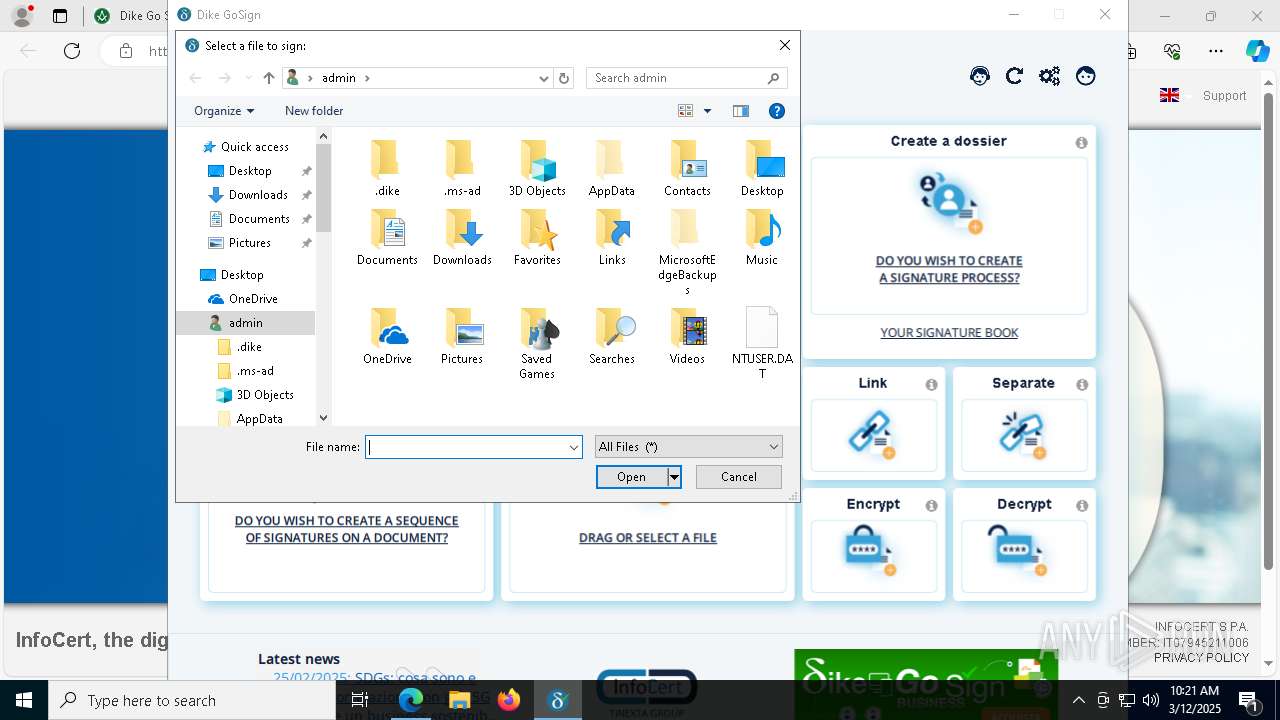The width and height of the screenshot is (1280, 720).
Task: Select the Music folder
Action: (x=762, y=237)
